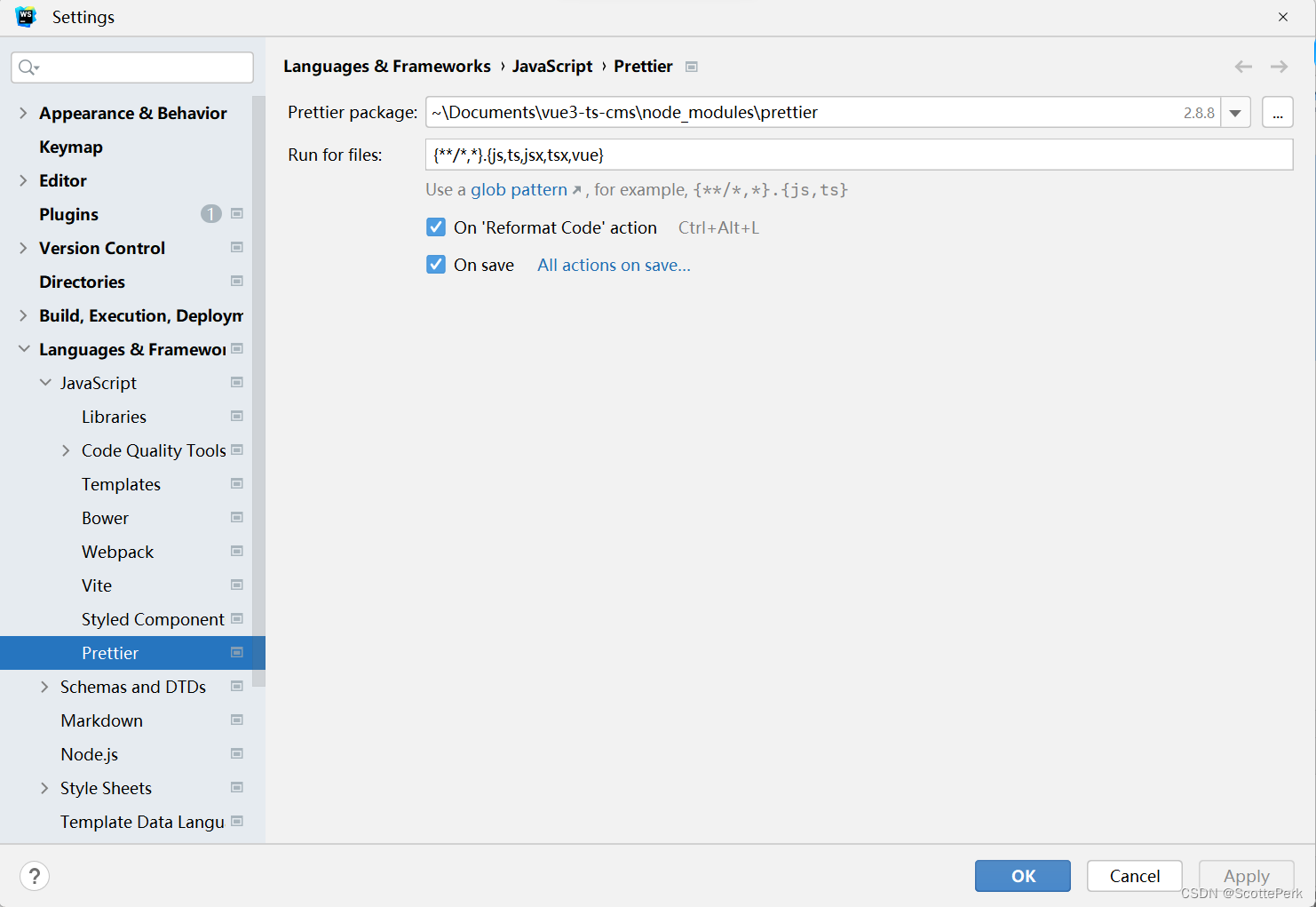1316x907 pixels.
Task: Select Libraries under JavaScript
Action: 114,417
